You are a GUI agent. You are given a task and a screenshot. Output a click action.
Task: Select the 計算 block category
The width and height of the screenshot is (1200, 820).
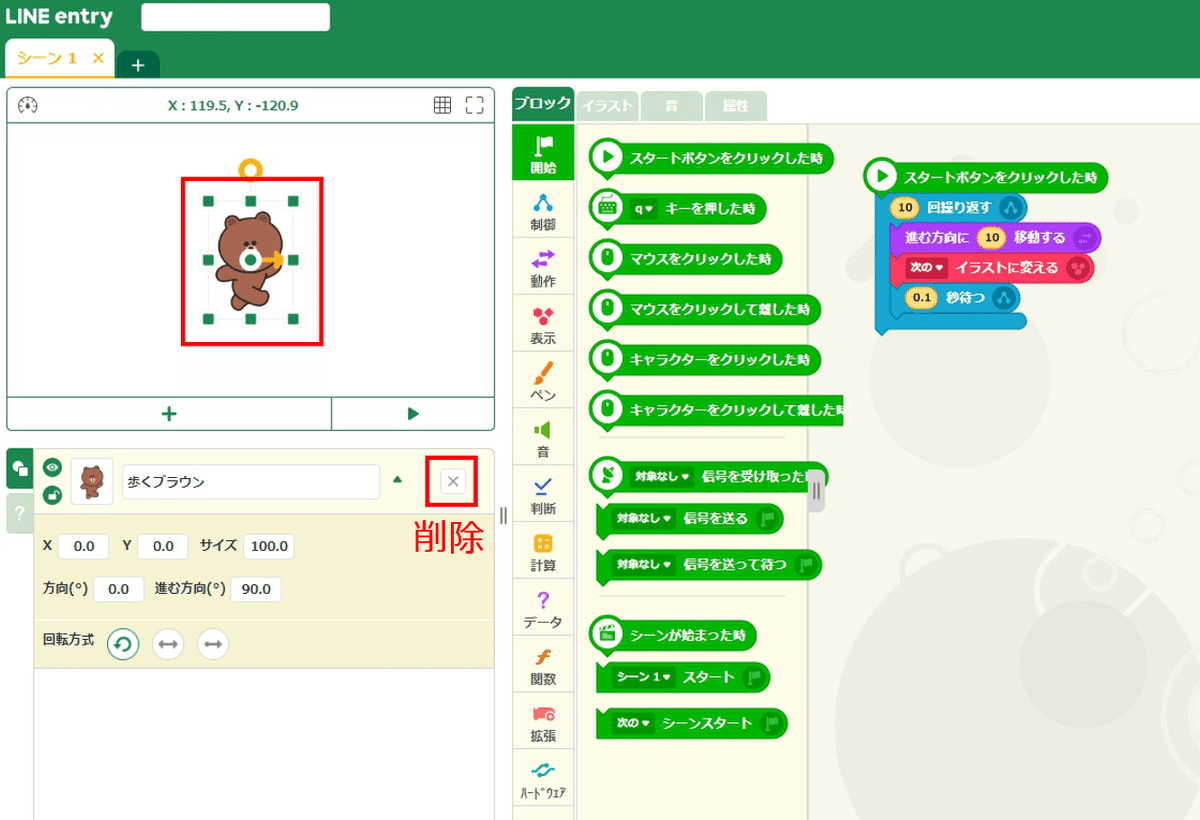coord(543,553)
